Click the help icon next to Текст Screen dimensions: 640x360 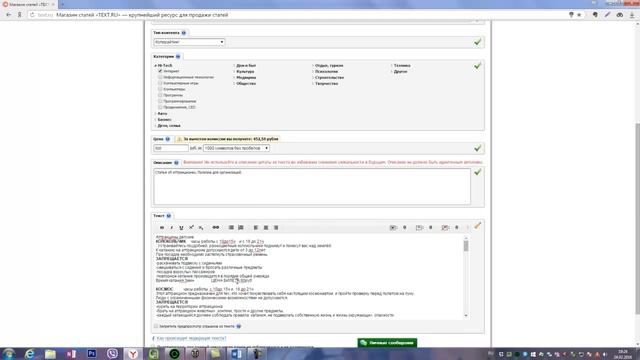pos(169,216)
